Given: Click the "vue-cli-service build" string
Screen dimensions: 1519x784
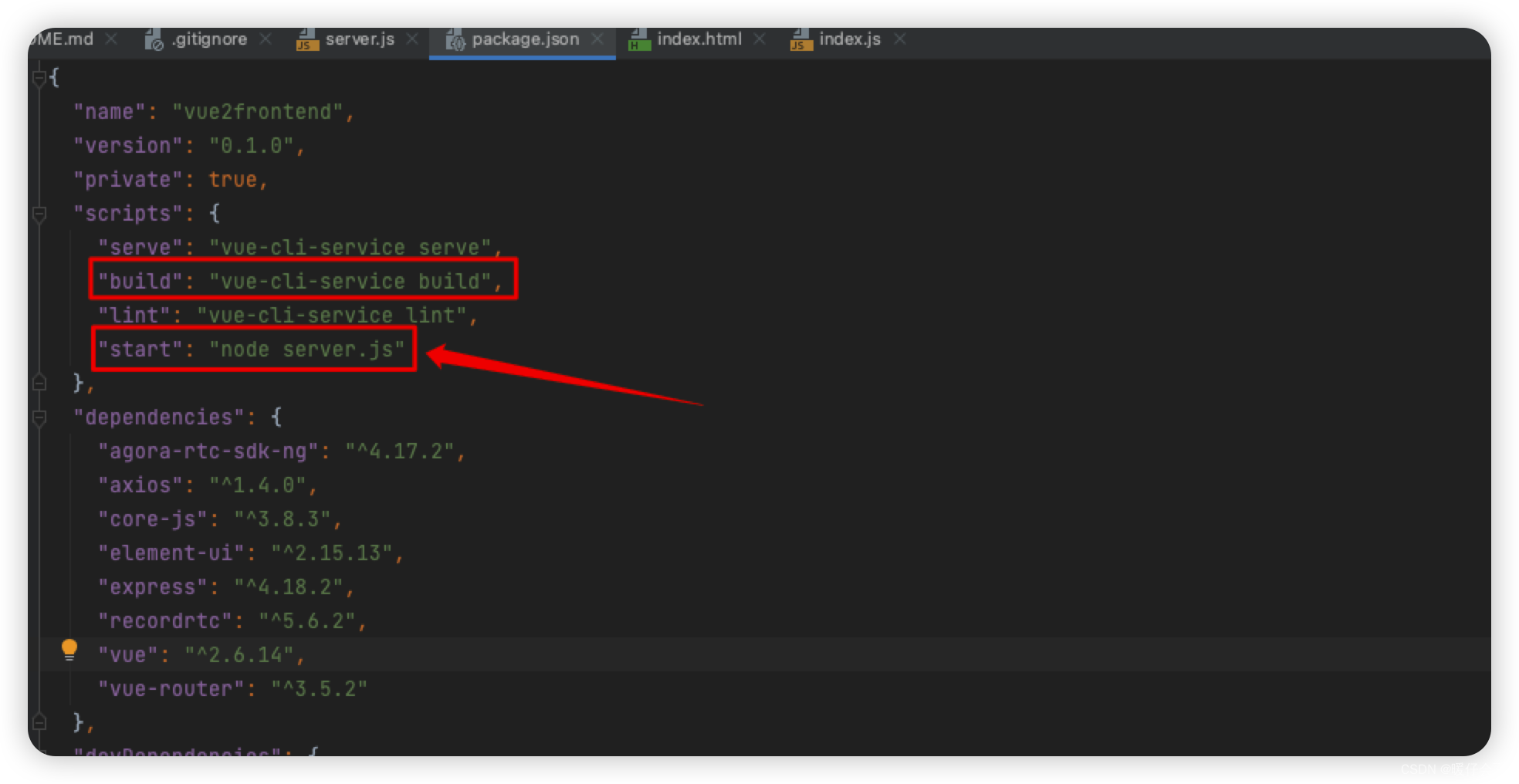Looking at the screenshot, I should click(350, 282).
